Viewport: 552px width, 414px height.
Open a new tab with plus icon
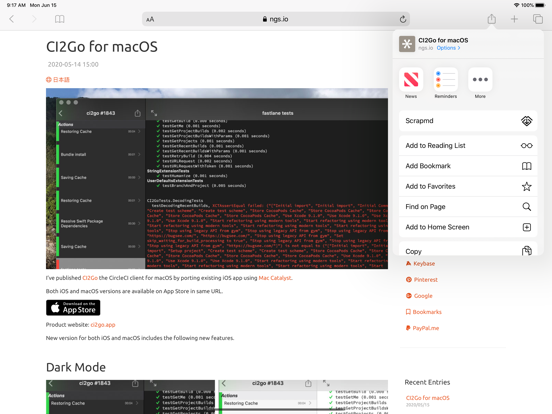(514, 19)
